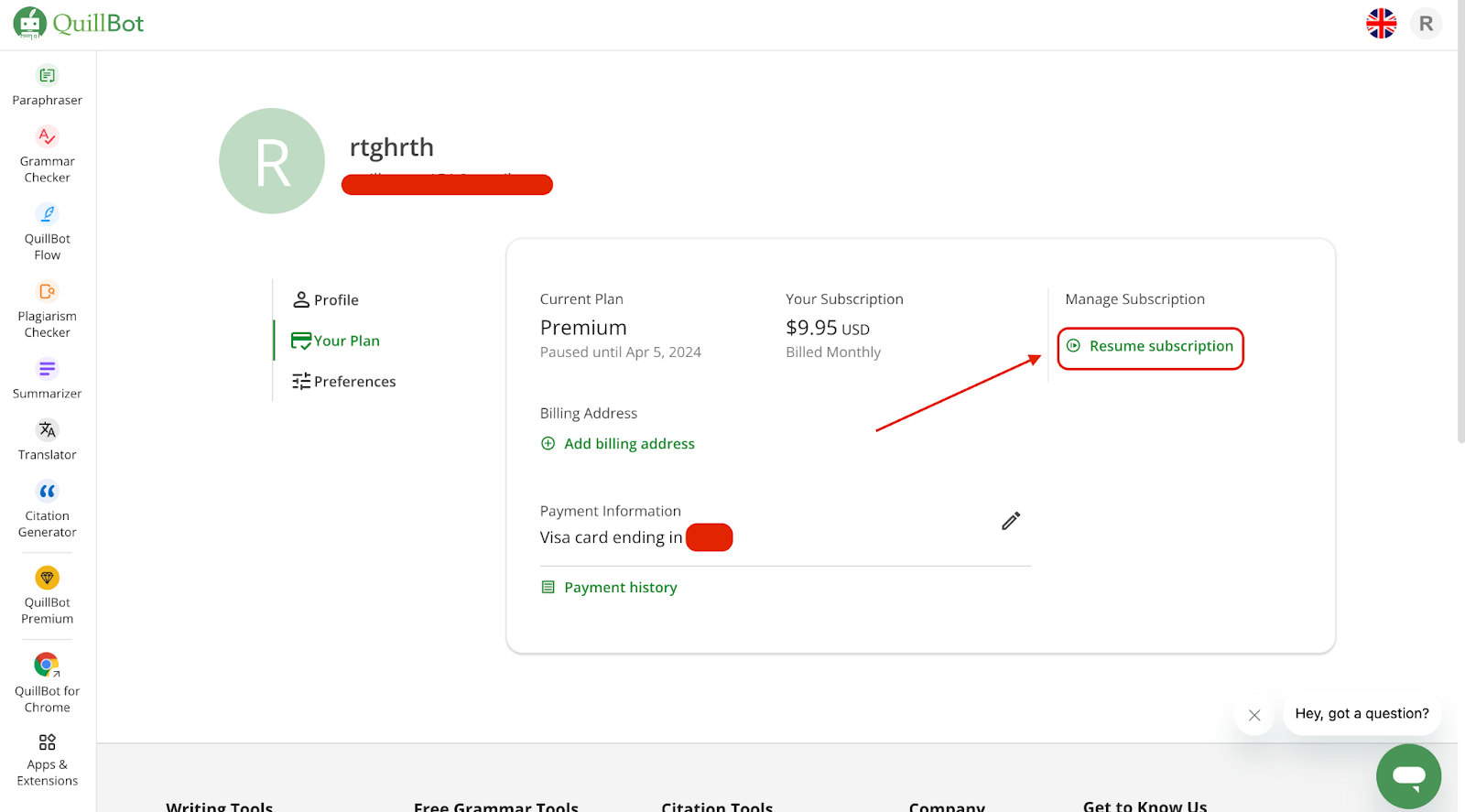Dismiss the 'Hey, got a question?' popup
The width and height of the screenshot is (1465, 812).
click(1254, 715)
